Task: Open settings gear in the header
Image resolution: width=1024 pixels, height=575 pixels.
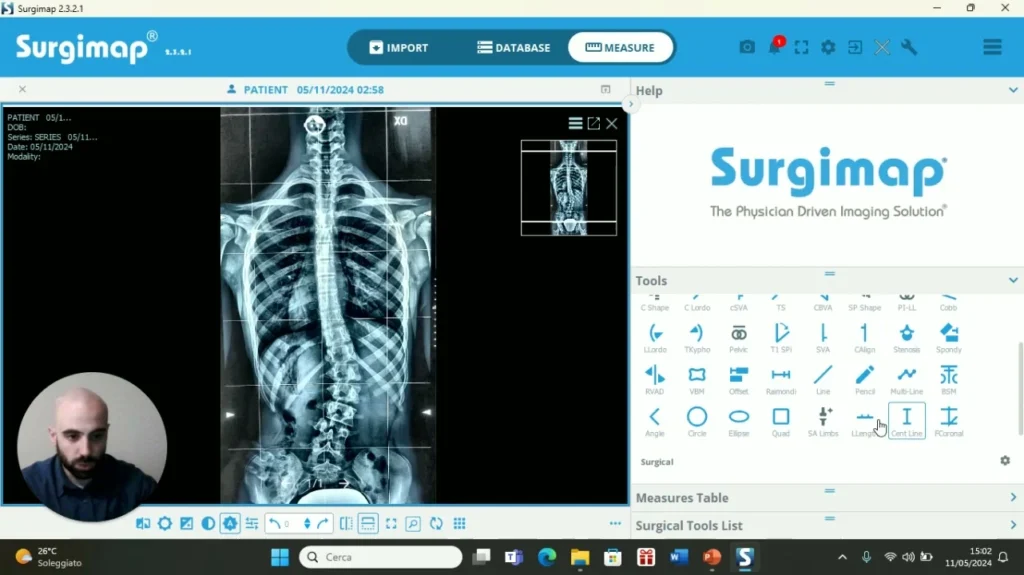Action: pyautogui.click(x=828, y=47)
